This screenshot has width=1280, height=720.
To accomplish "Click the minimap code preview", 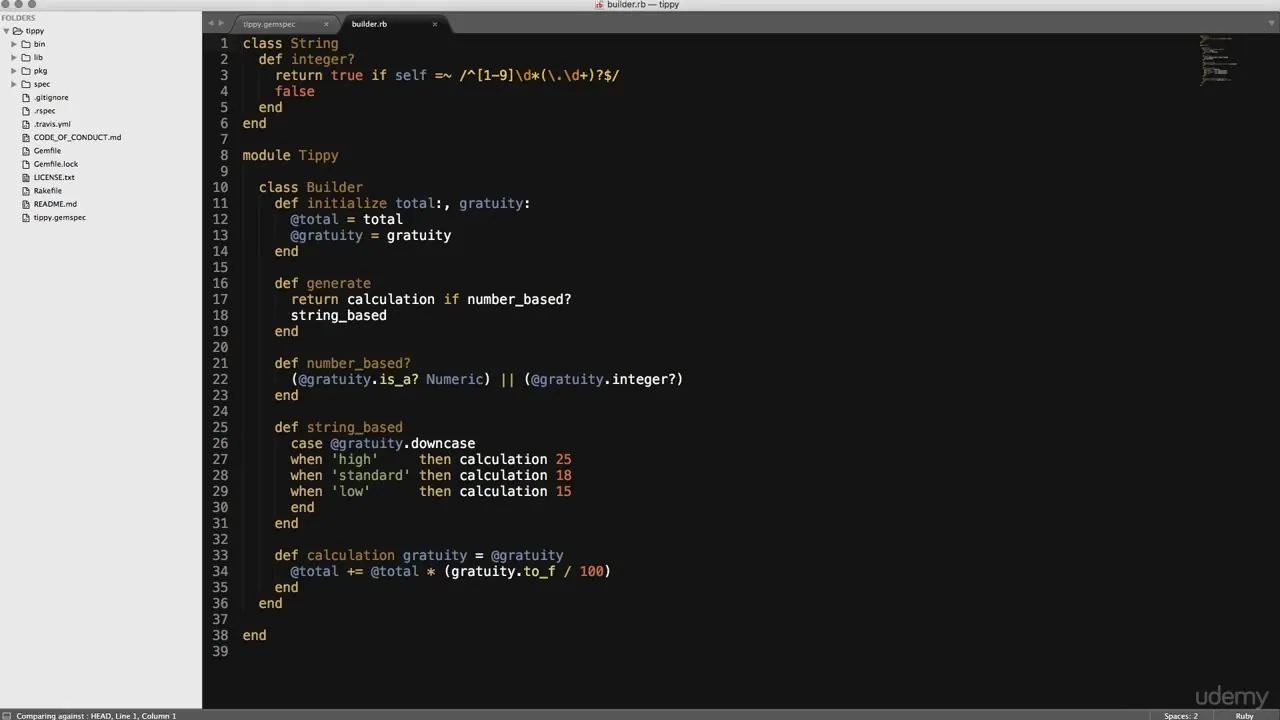I will coord(1219,61).
